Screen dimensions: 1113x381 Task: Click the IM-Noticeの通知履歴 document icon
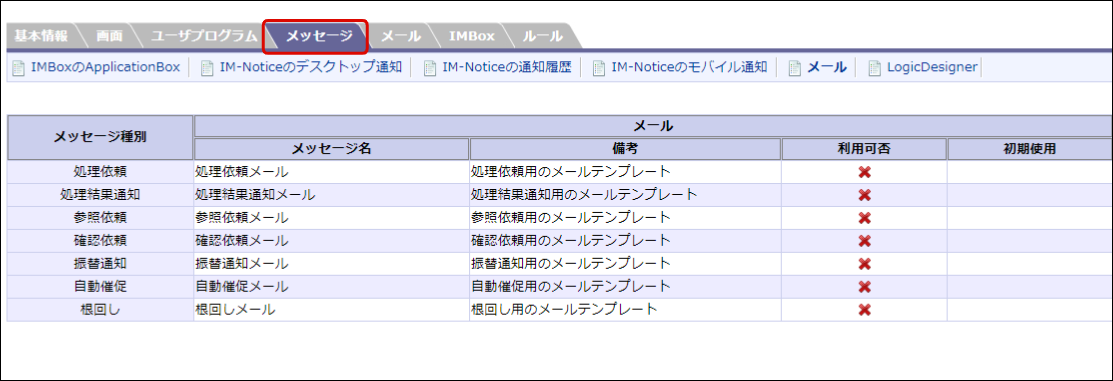tap(429, 68)
